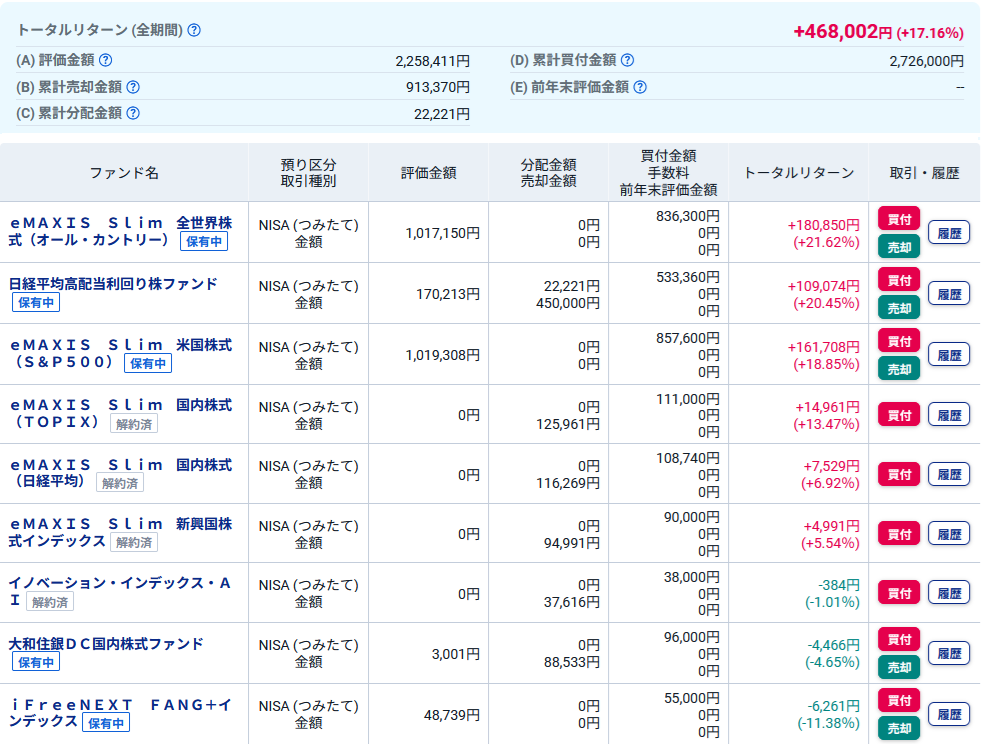Open eMAXIS Slim 全世界株式 fund link
This screenshot has width=983, height=754.
tap(120, 231)
